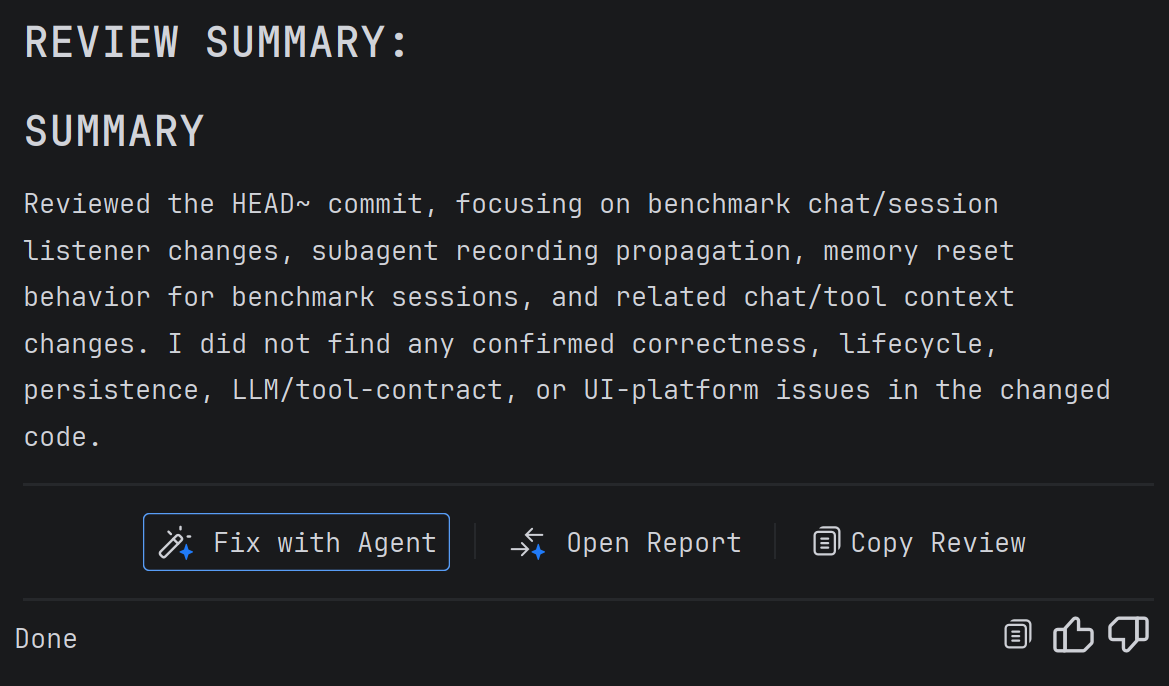Select the Copy Review text label
This screenshot has height=686, width=1169.
click(x=938, y=543)
